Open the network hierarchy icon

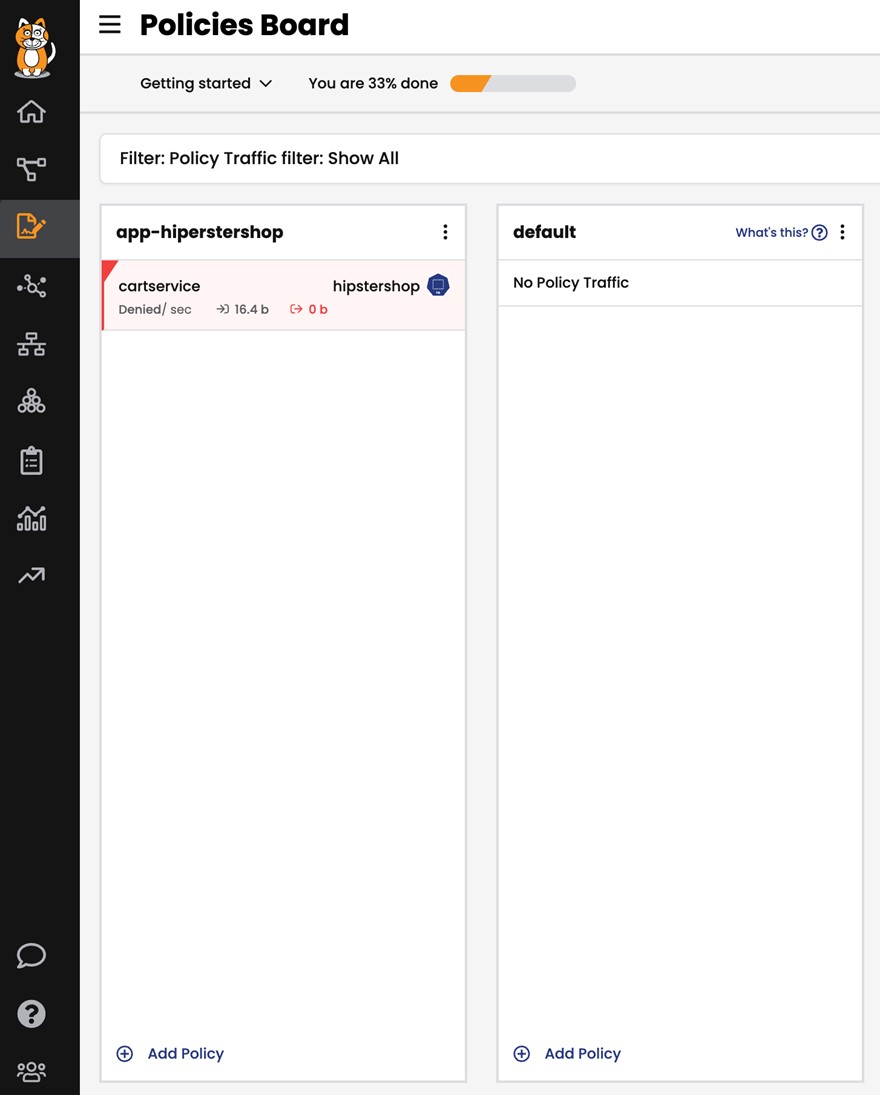point(31,344)
